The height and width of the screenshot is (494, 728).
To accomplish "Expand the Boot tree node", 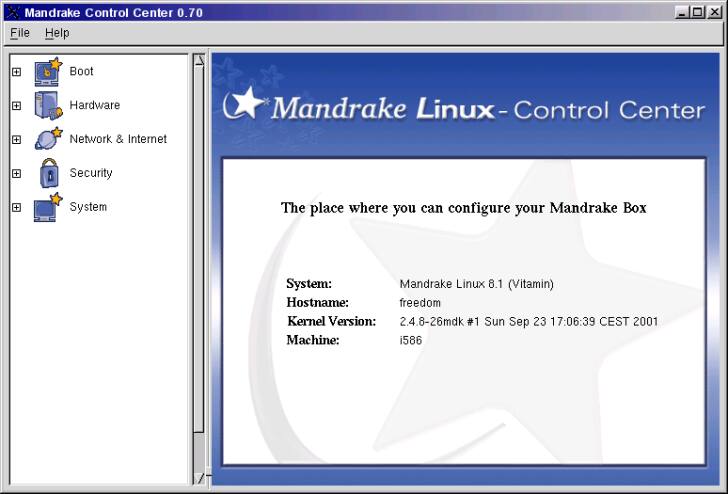I will [x=16, y=72].
